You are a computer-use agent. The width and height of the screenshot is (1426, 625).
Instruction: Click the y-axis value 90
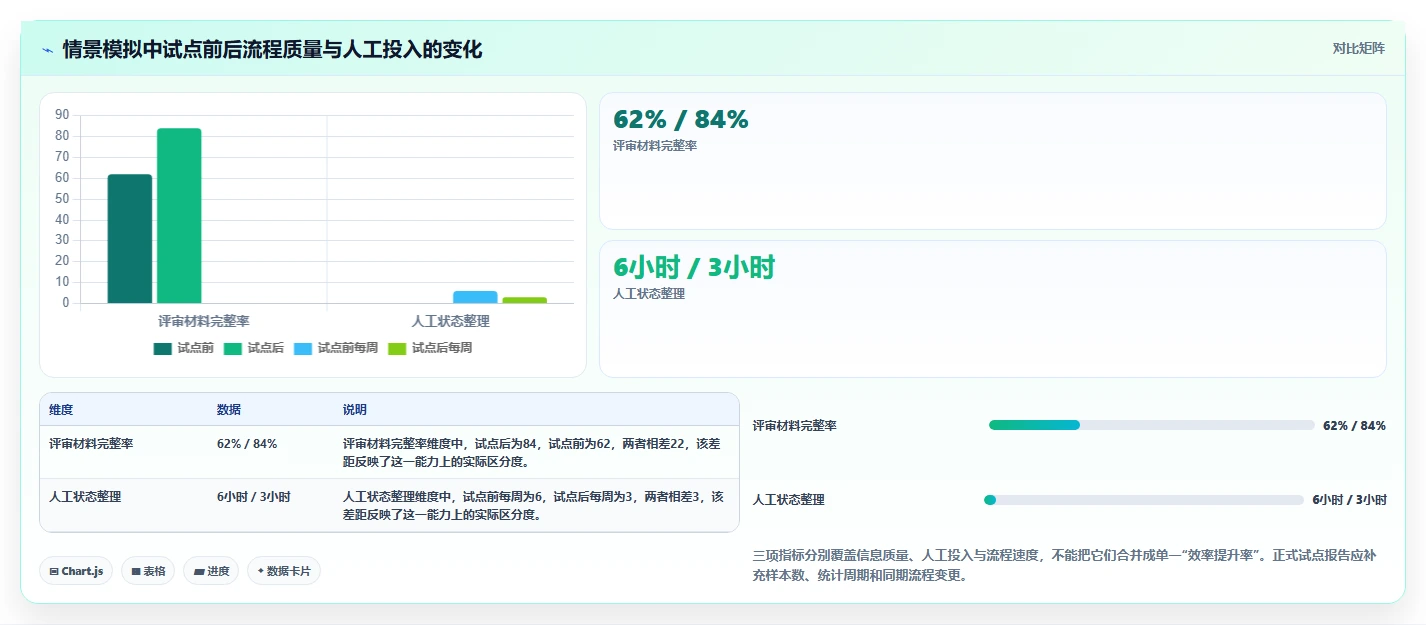tap(62, 115)
